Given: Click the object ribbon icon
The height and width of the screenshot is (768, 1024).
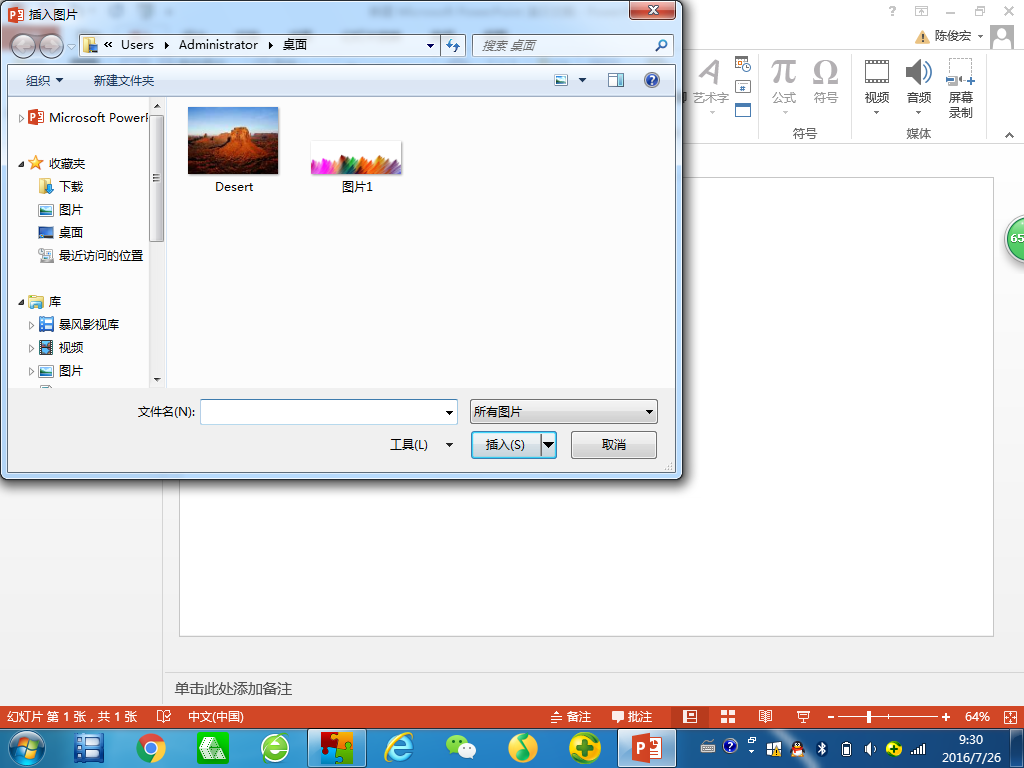Looking at the screenshot, I should point(743,110).
